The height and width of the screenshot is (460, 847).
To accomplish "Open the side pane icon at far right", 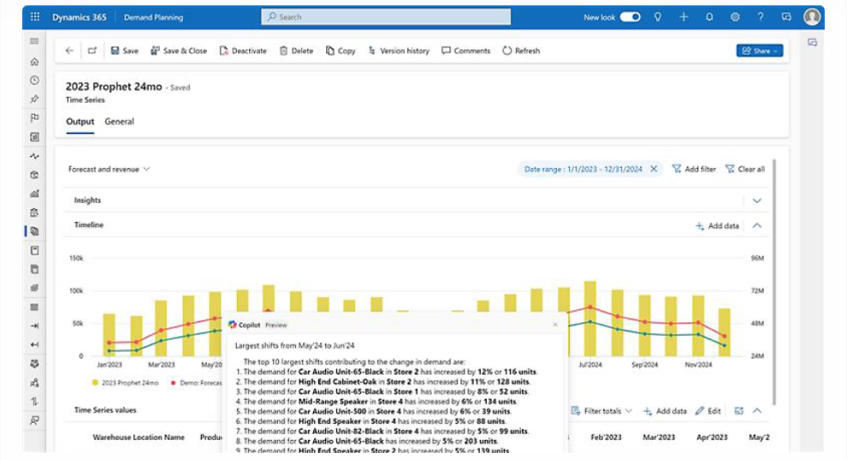I will tap(812, 42).
